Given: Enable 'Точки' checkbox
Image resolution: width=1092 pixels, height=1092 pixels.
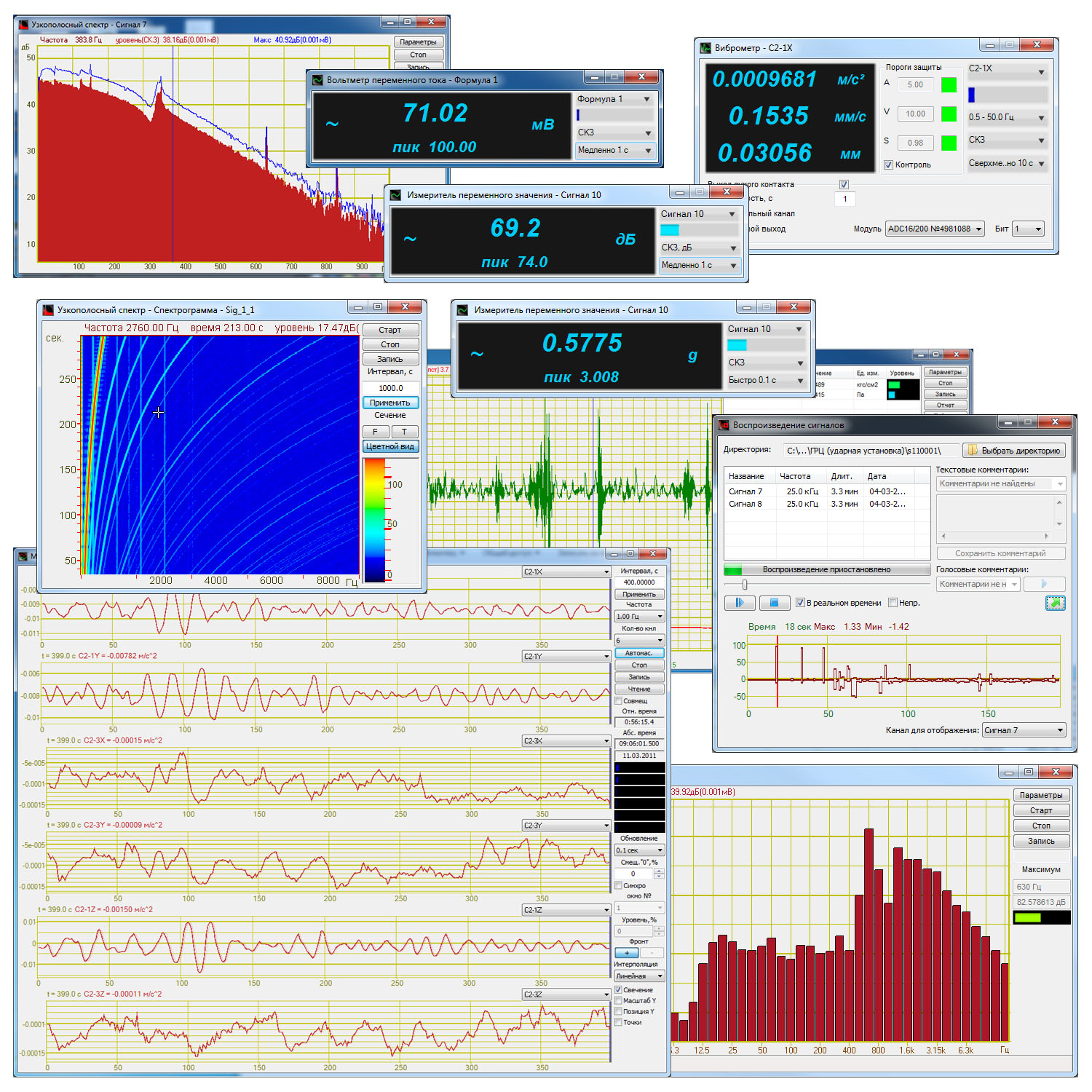Looking at the screenshot, I should pos(618,1023).
